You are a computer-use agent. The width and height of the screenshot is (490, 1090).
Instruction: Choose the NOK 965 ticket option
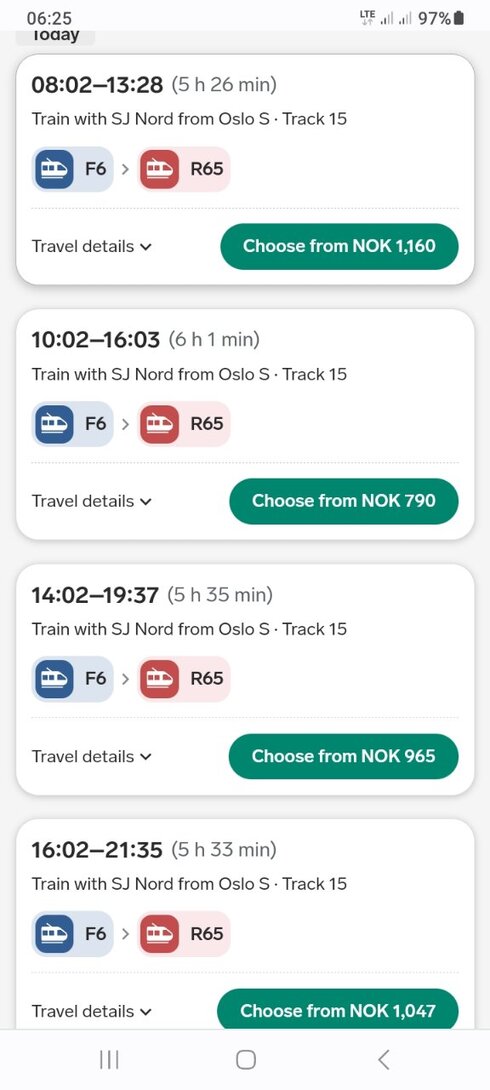tap(343, 756)
